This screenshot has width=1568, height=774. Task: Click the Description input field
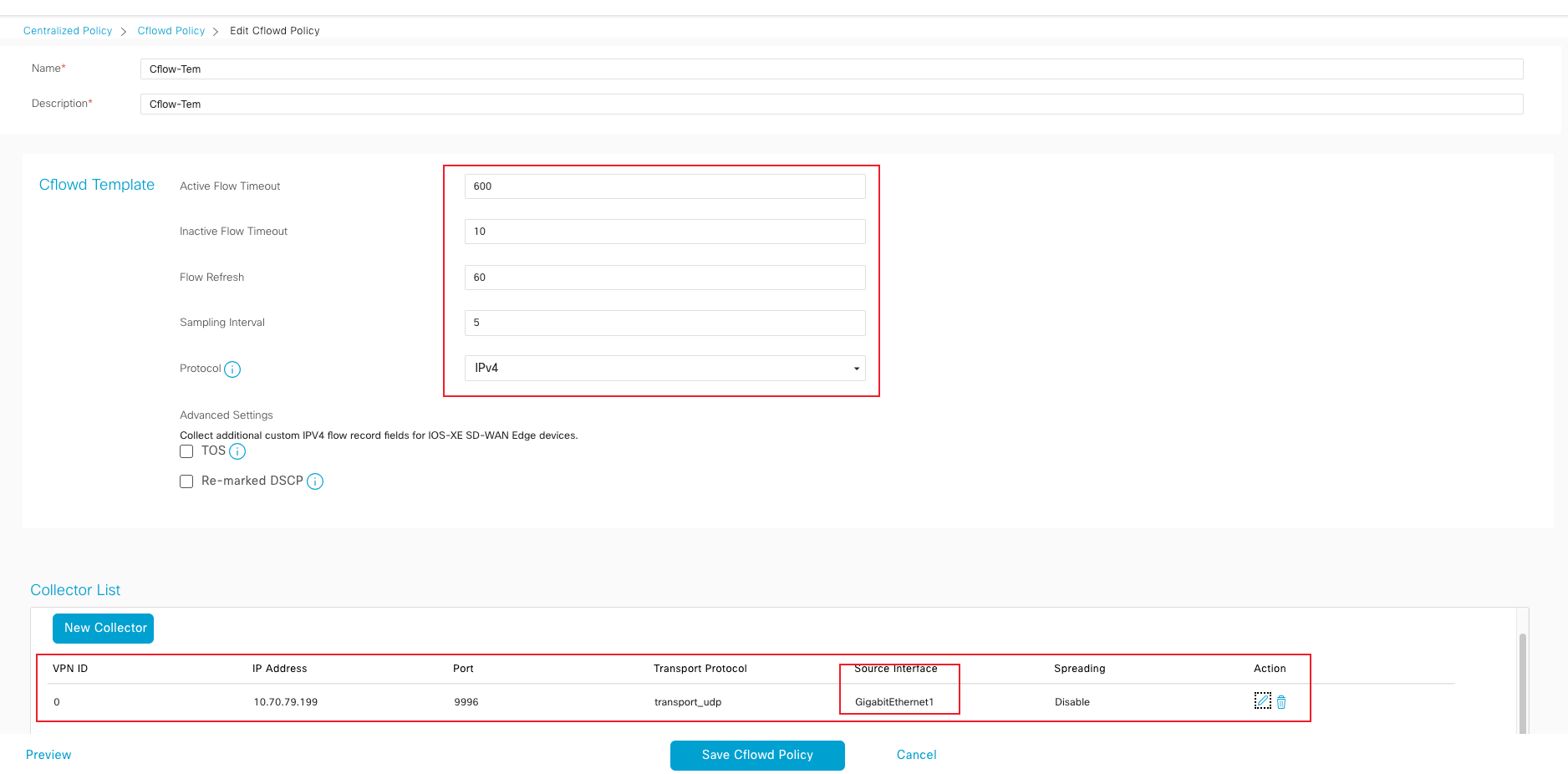point(831,104)
